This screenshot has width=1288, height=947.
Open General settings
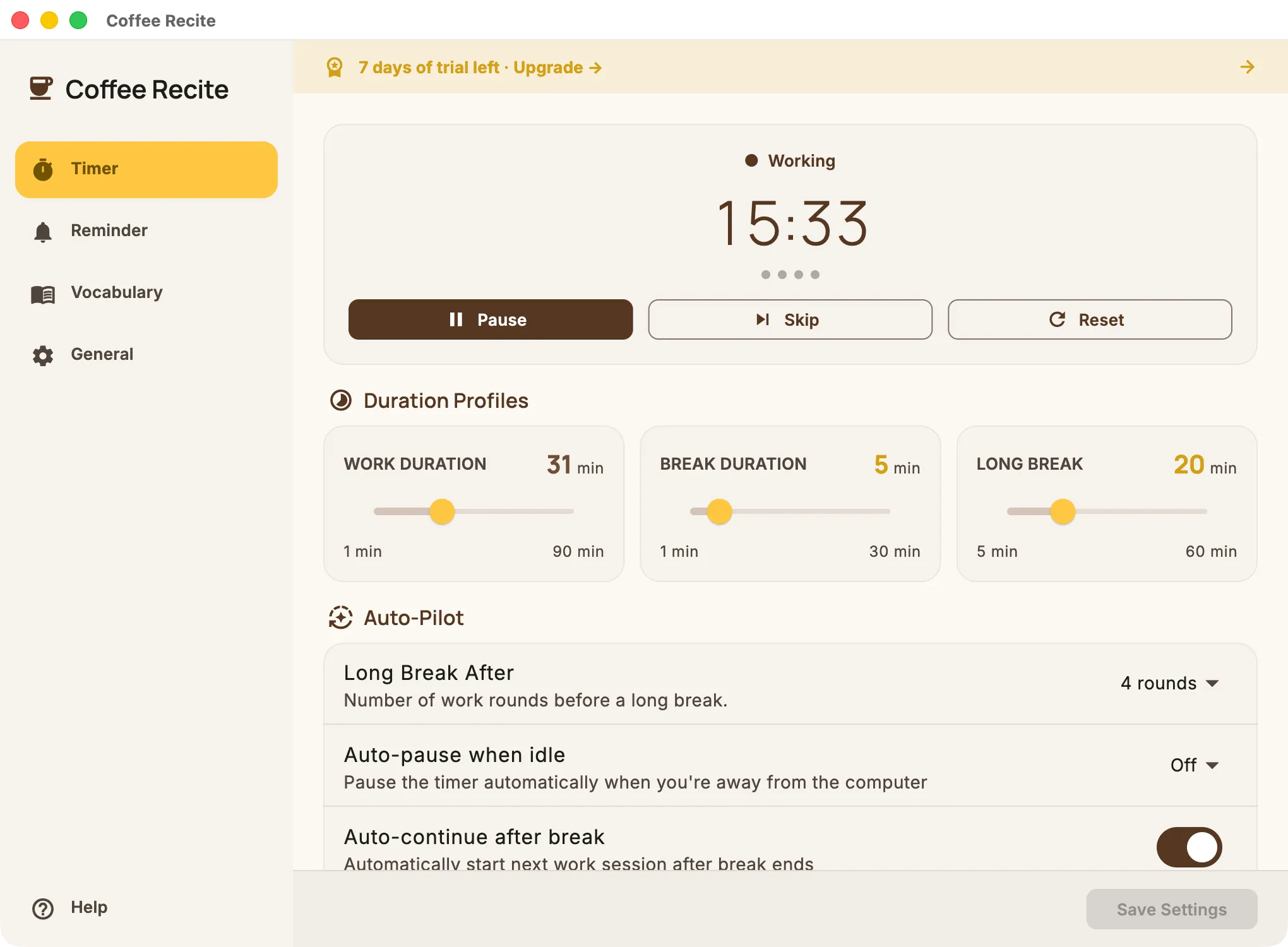coord(146,355)
